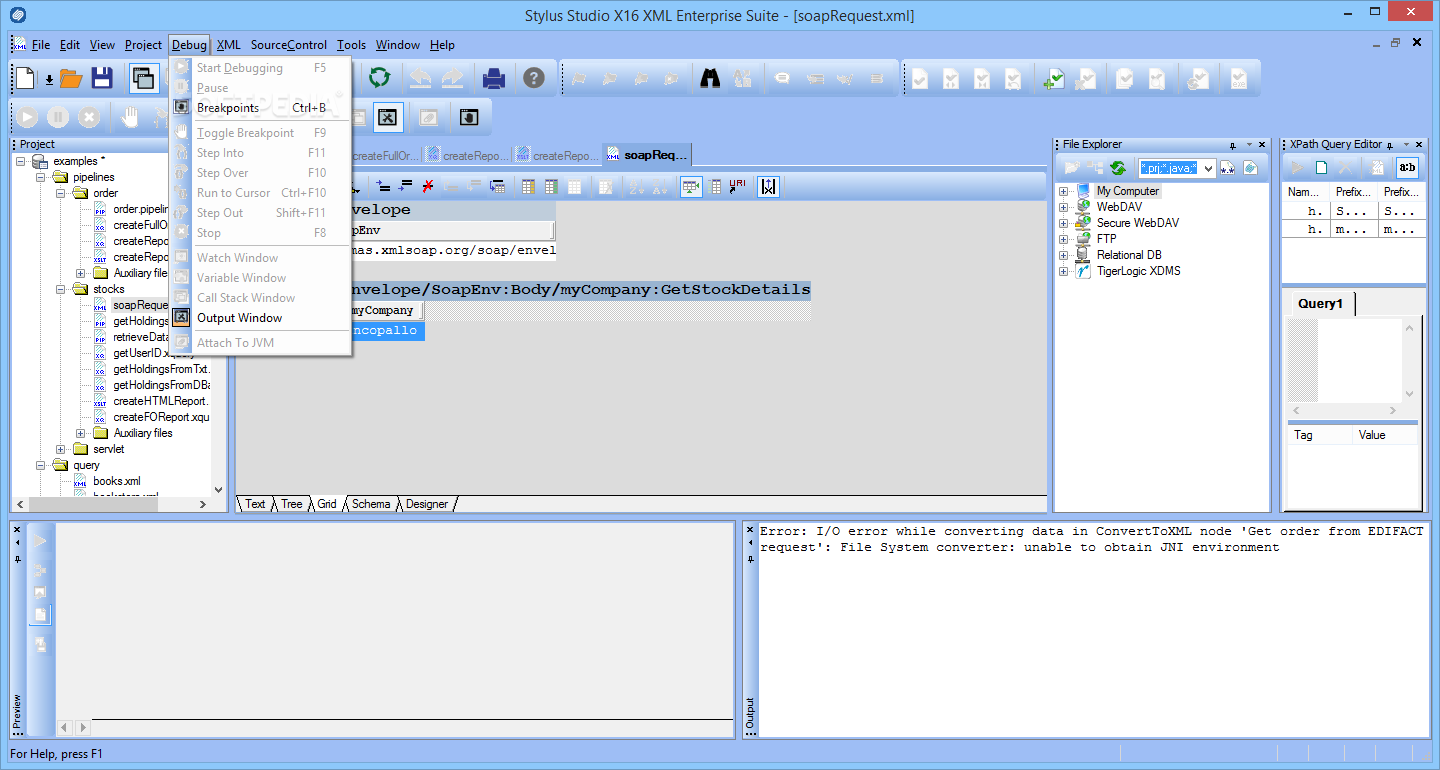1440x770 pixels.
Task: Pin the File Explorer panel
Action: [1233, 145]
